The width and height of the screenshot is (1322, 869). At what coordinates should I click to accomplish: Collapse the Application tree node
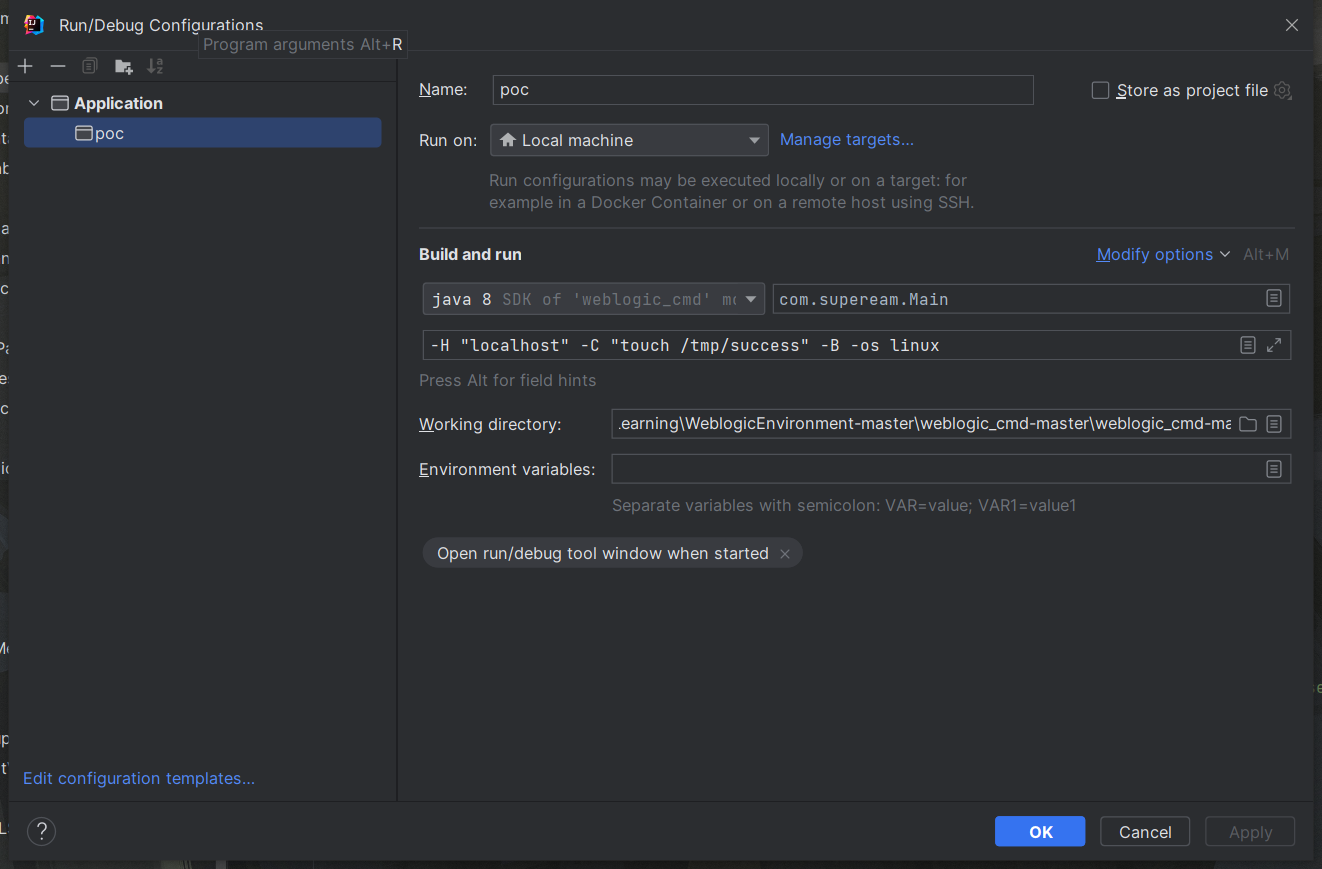point(34,103)
